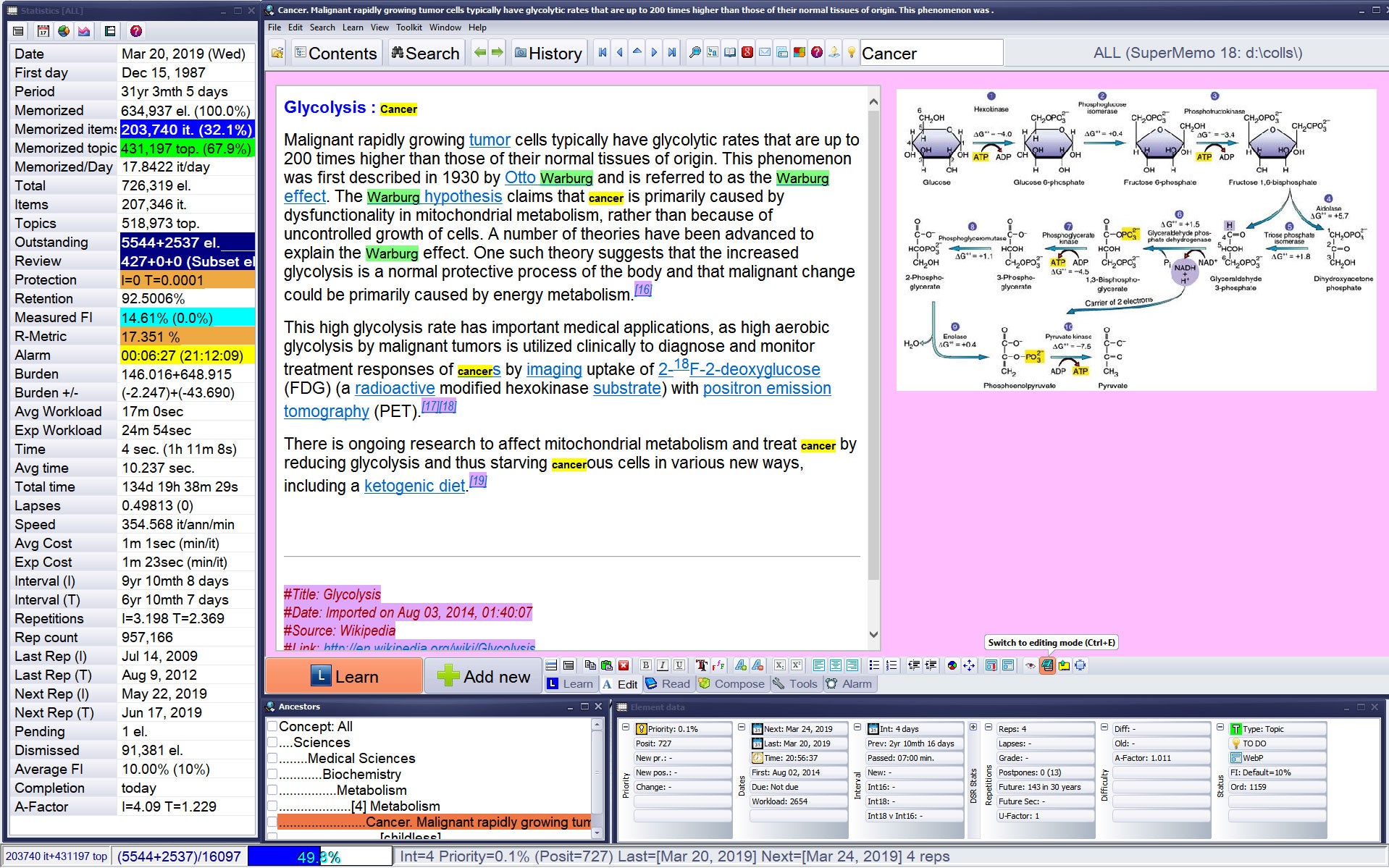Insert a numbered list
The height and width of the screenshot is (868, 1389).
(891, 665)
